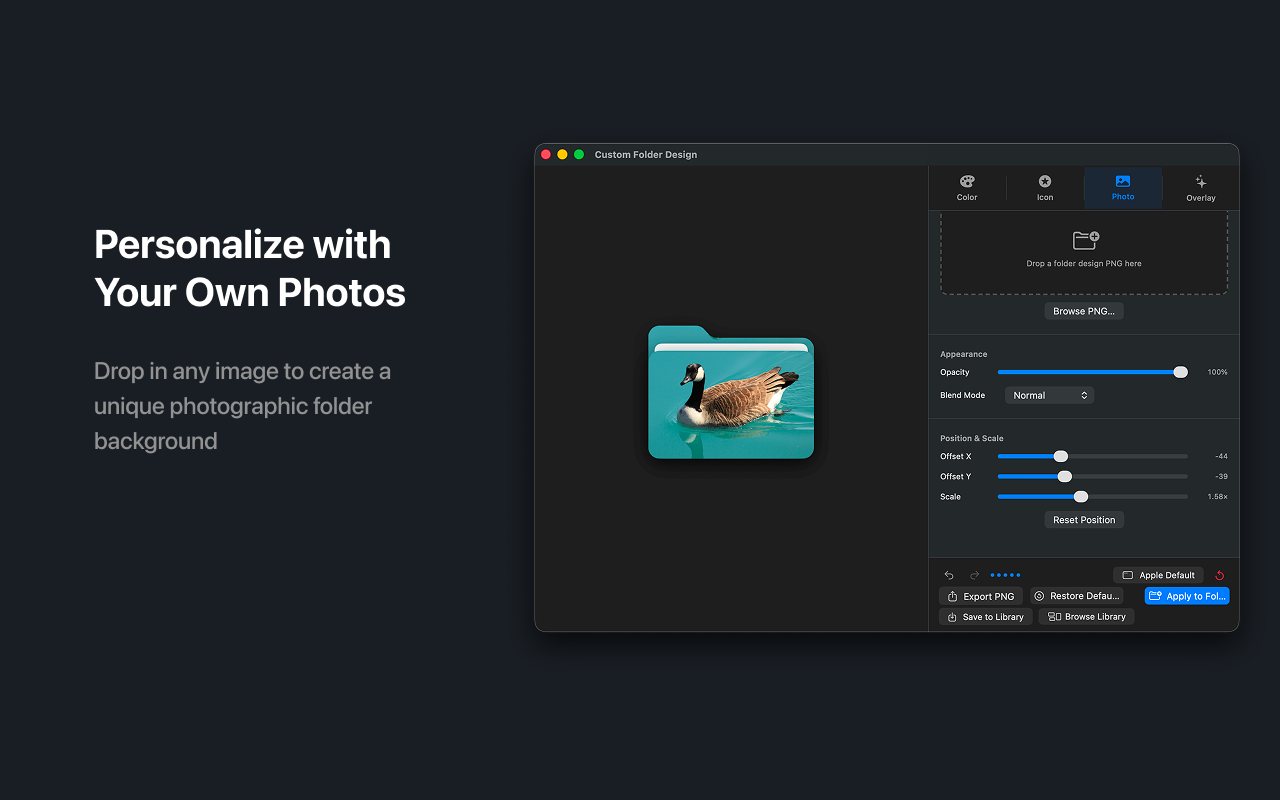Export the design as PNG
The width and height of the screenshot is (1280, 800).
tap(981, 596)
